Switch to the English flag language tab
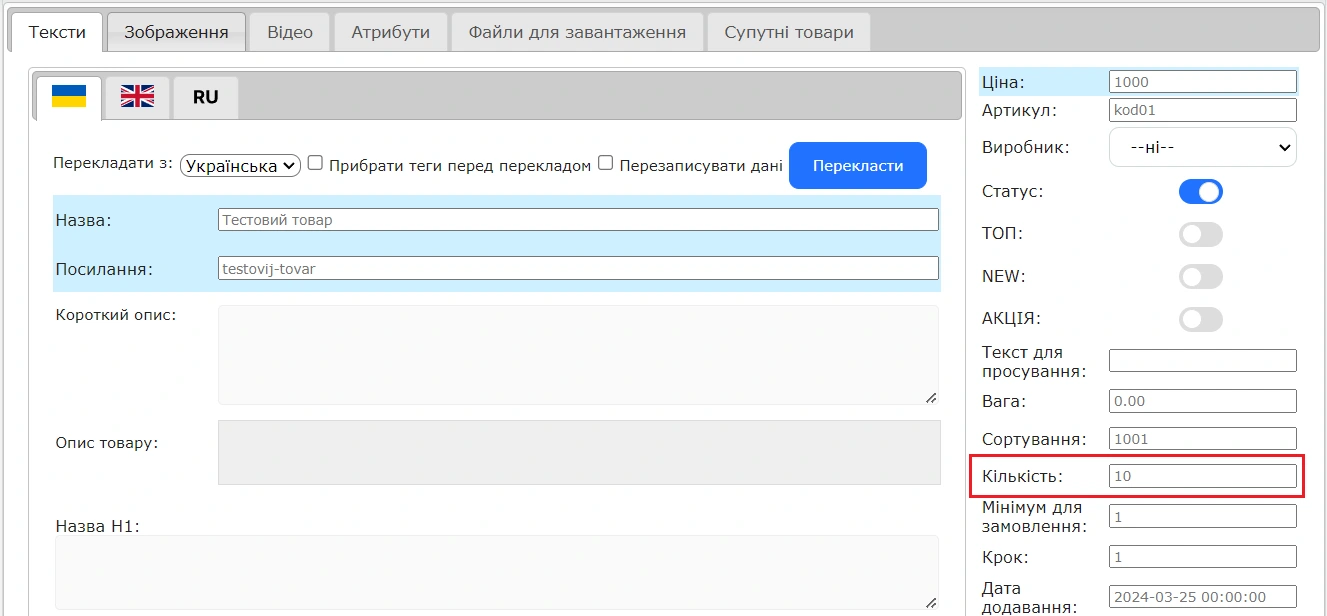Viewport: 1327px width, 616px height. (x=138, y=97)
